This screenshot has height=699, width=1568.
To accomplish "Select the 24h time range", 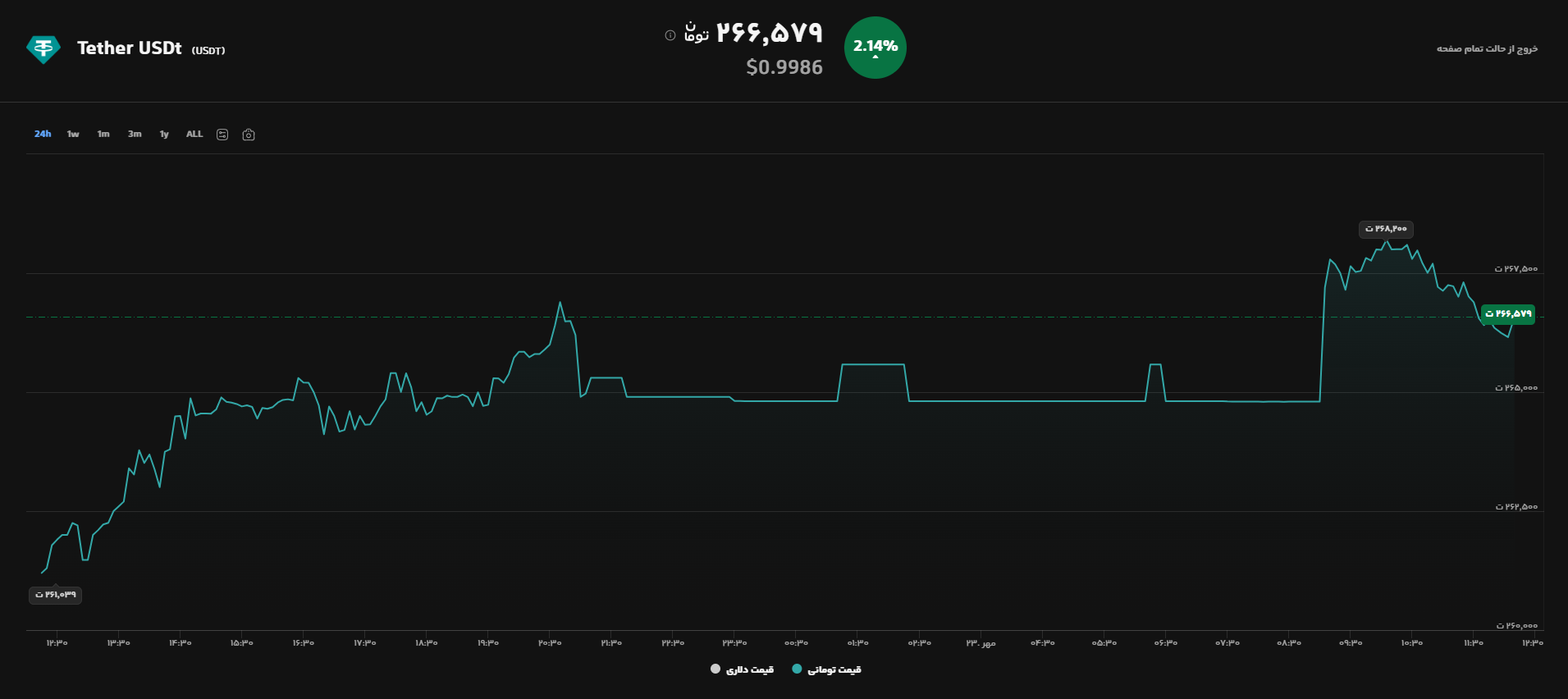I will (x=43, y=134).
